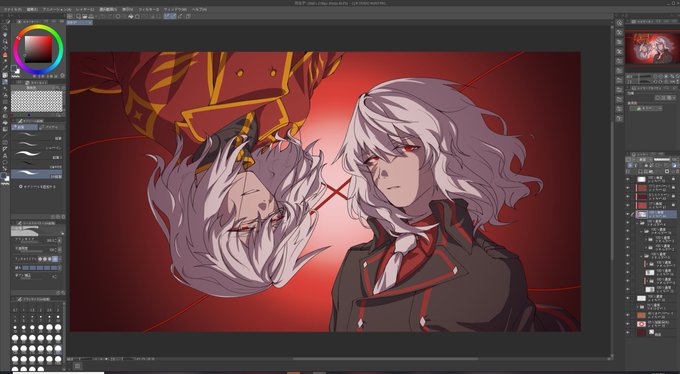Select the first brush stroke preset in the sub tool list
Screen dimensions: 680x374
tap(37, 136)
